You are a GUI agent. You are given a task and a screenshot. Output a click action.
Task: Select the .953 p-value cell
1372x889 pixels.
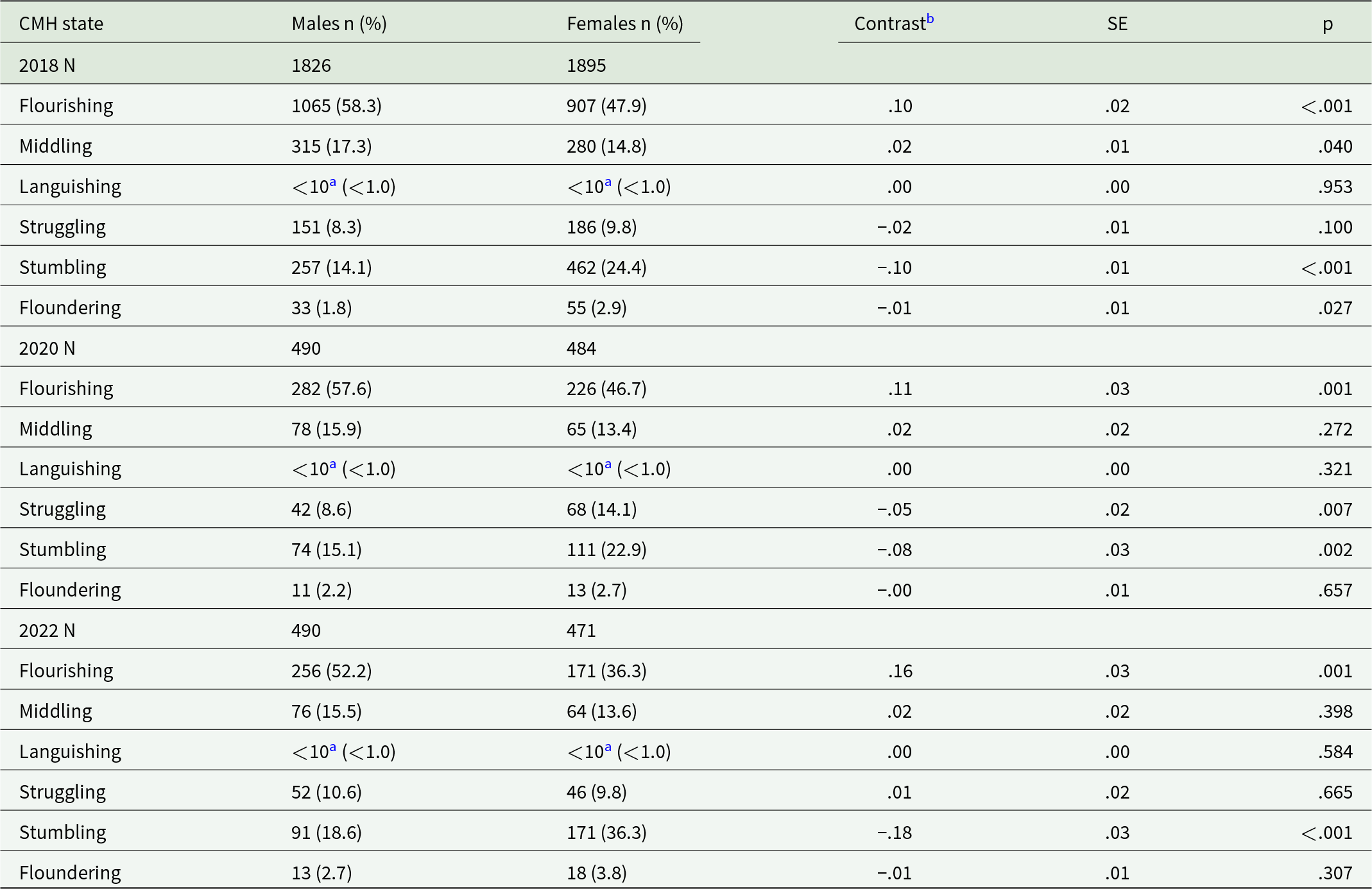pyautogui.click(x=1335, y=187)
